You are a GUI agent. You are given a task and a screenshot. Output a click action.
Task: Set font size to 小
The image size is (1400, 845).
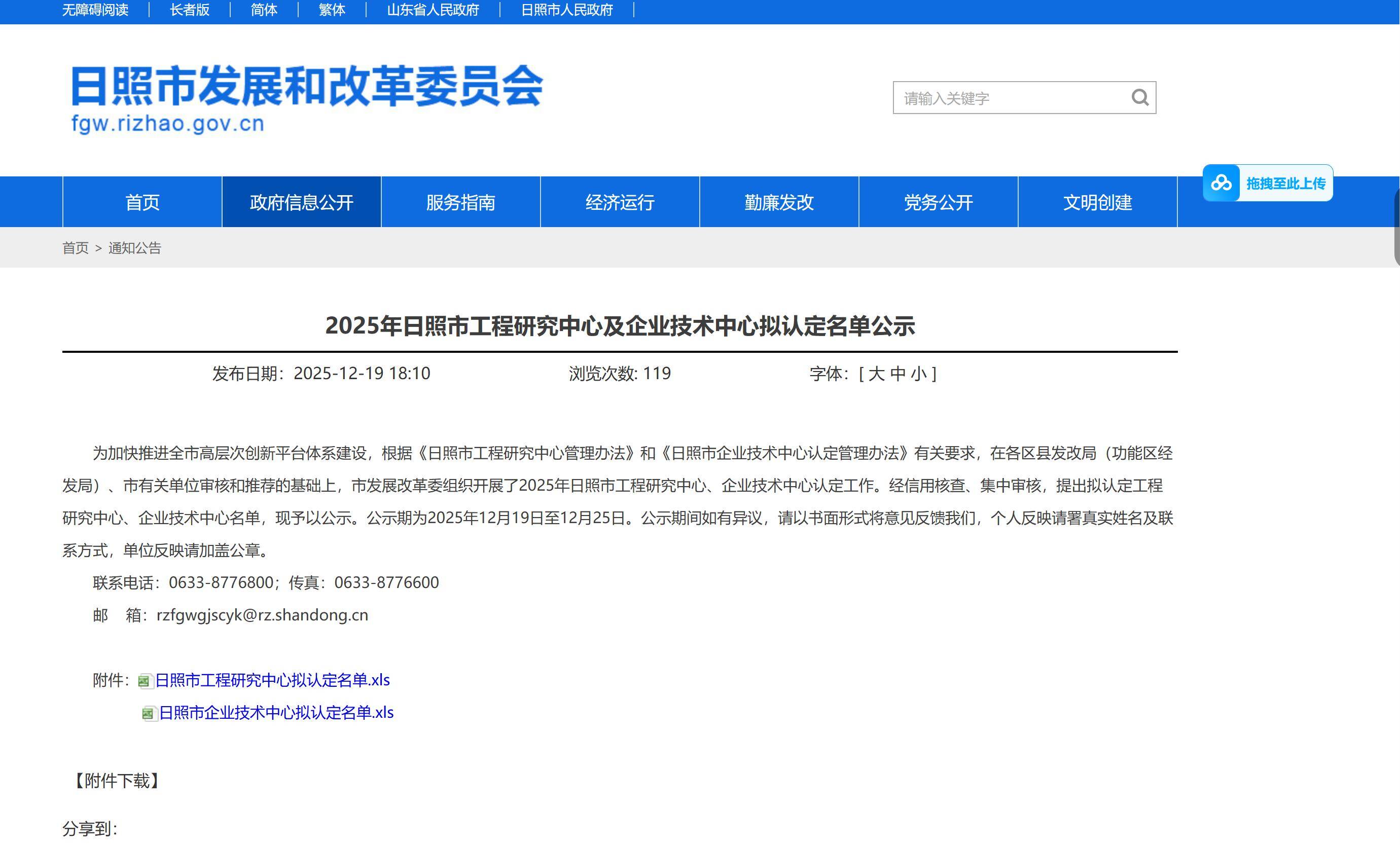pyautogui.click(x=918, y=374)
